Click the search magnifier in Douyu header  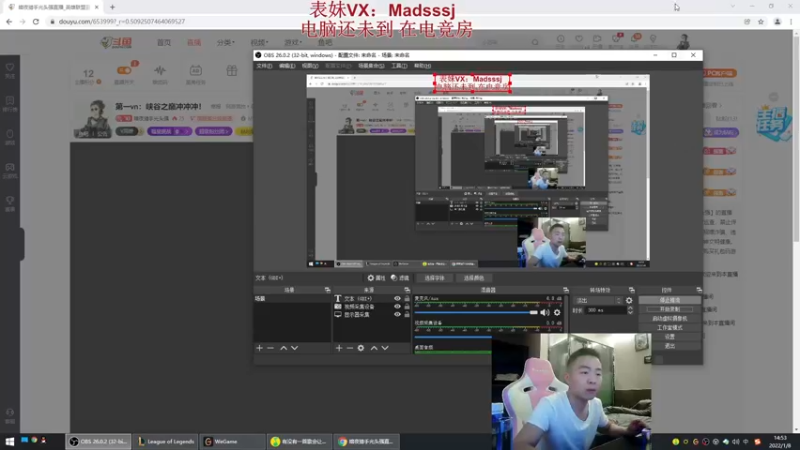(x=535, y=42)
